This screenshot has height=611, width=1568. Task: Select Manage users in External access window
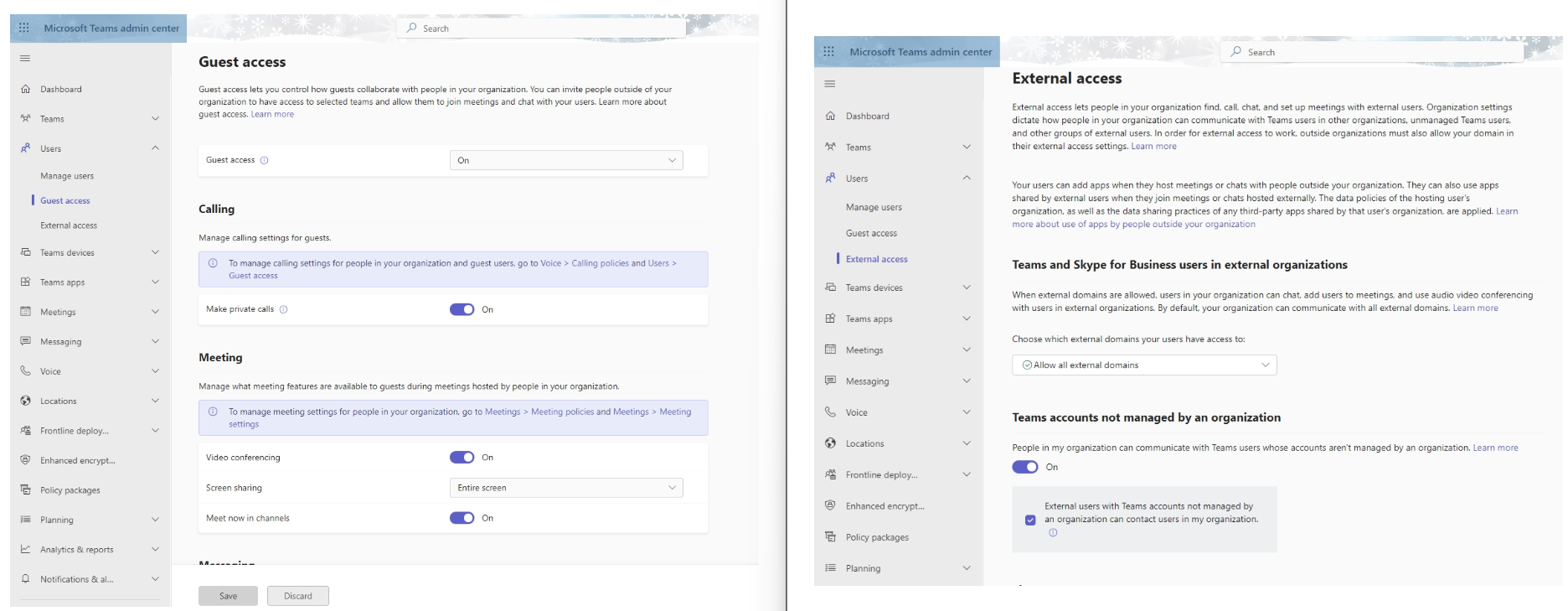click(x=874, y=207)
